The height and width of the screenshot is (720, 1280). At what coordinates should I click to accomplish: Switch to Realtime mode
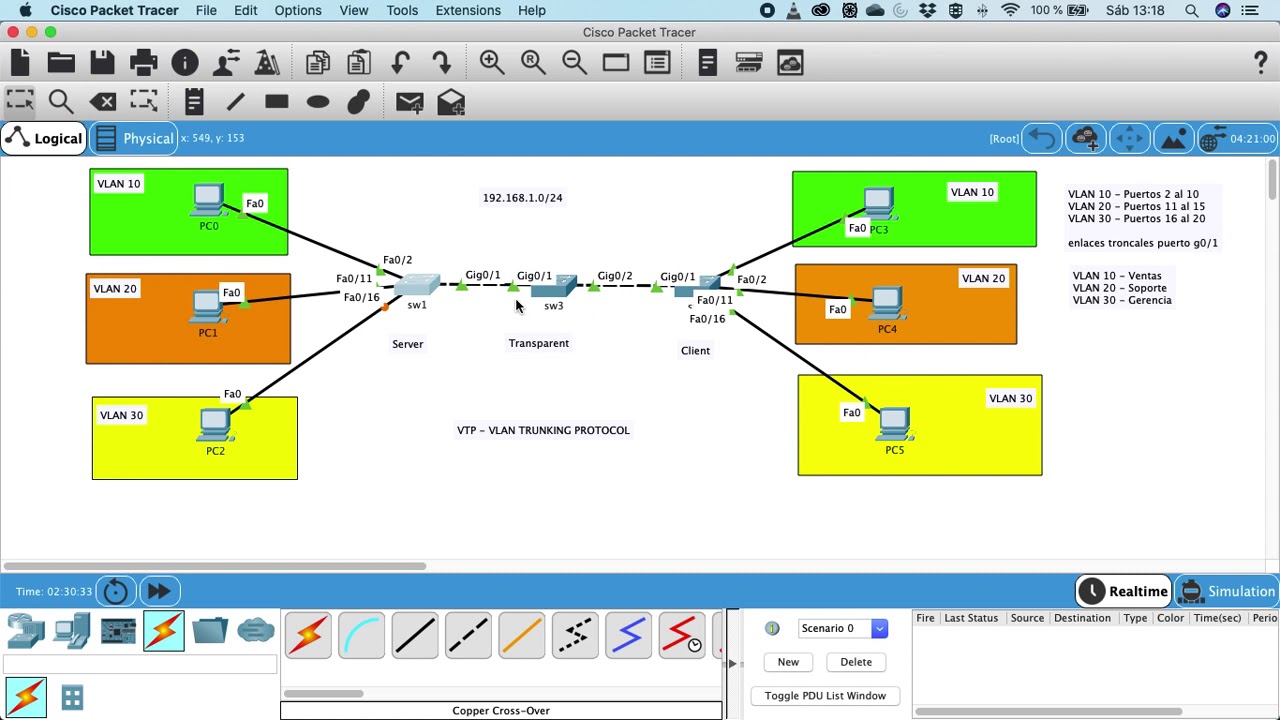1124,591
